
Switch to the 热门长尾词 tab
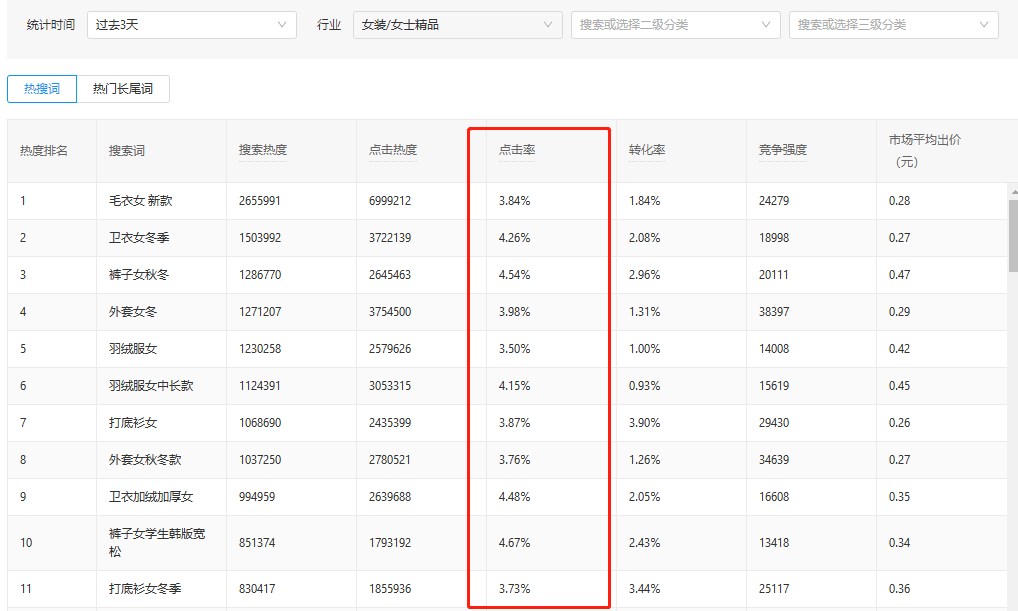123,89
